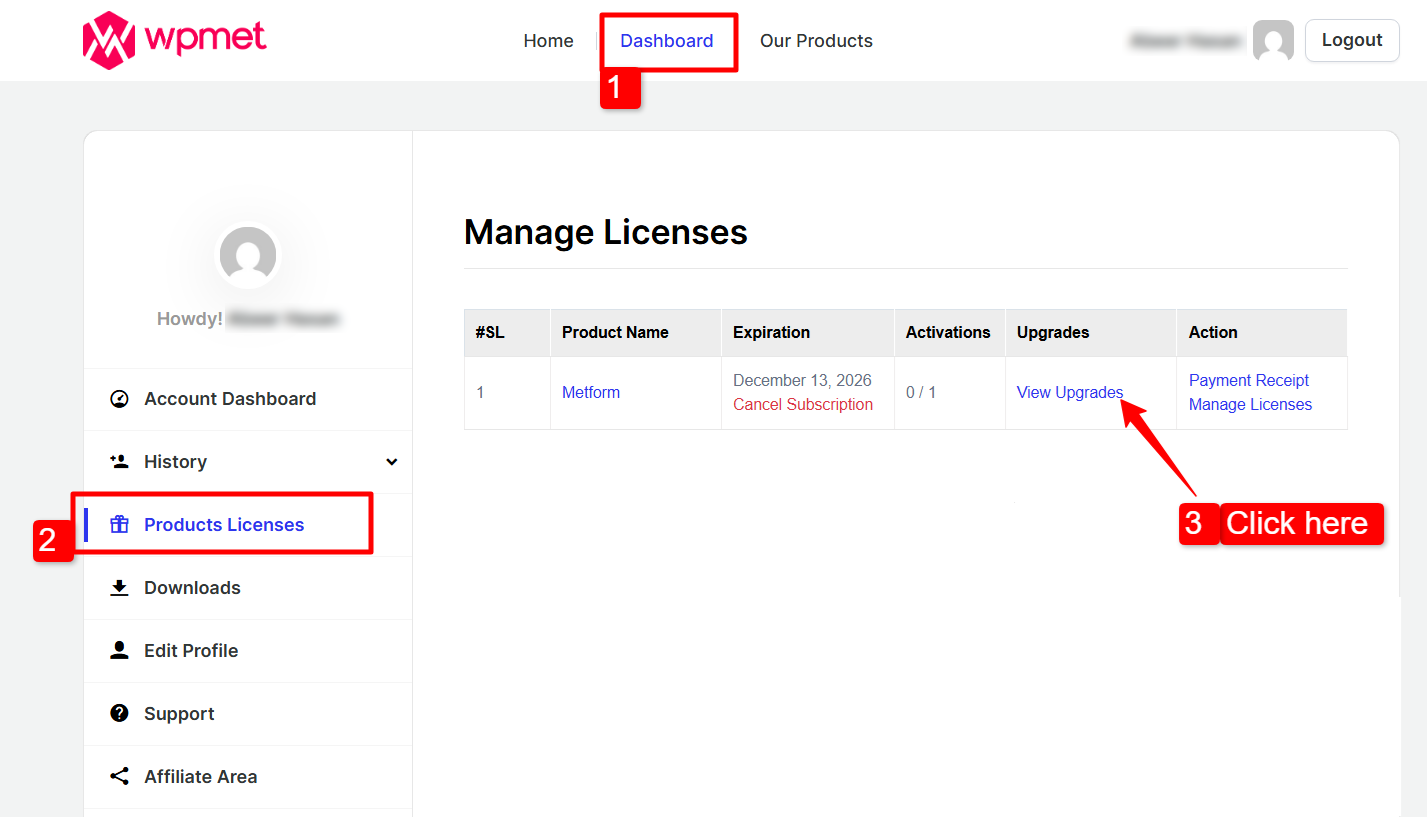Click the sidebar profile picture
This screenshot has width=1427, height=817.
(x=248, y=255)
